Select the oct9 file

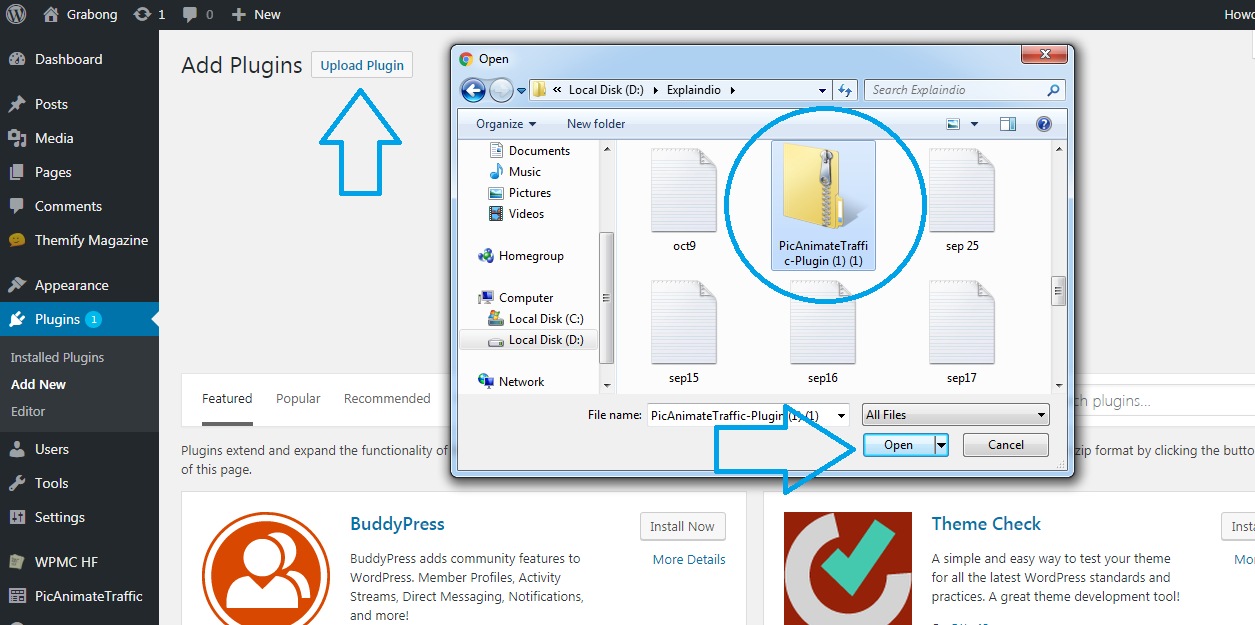(684, 200)
